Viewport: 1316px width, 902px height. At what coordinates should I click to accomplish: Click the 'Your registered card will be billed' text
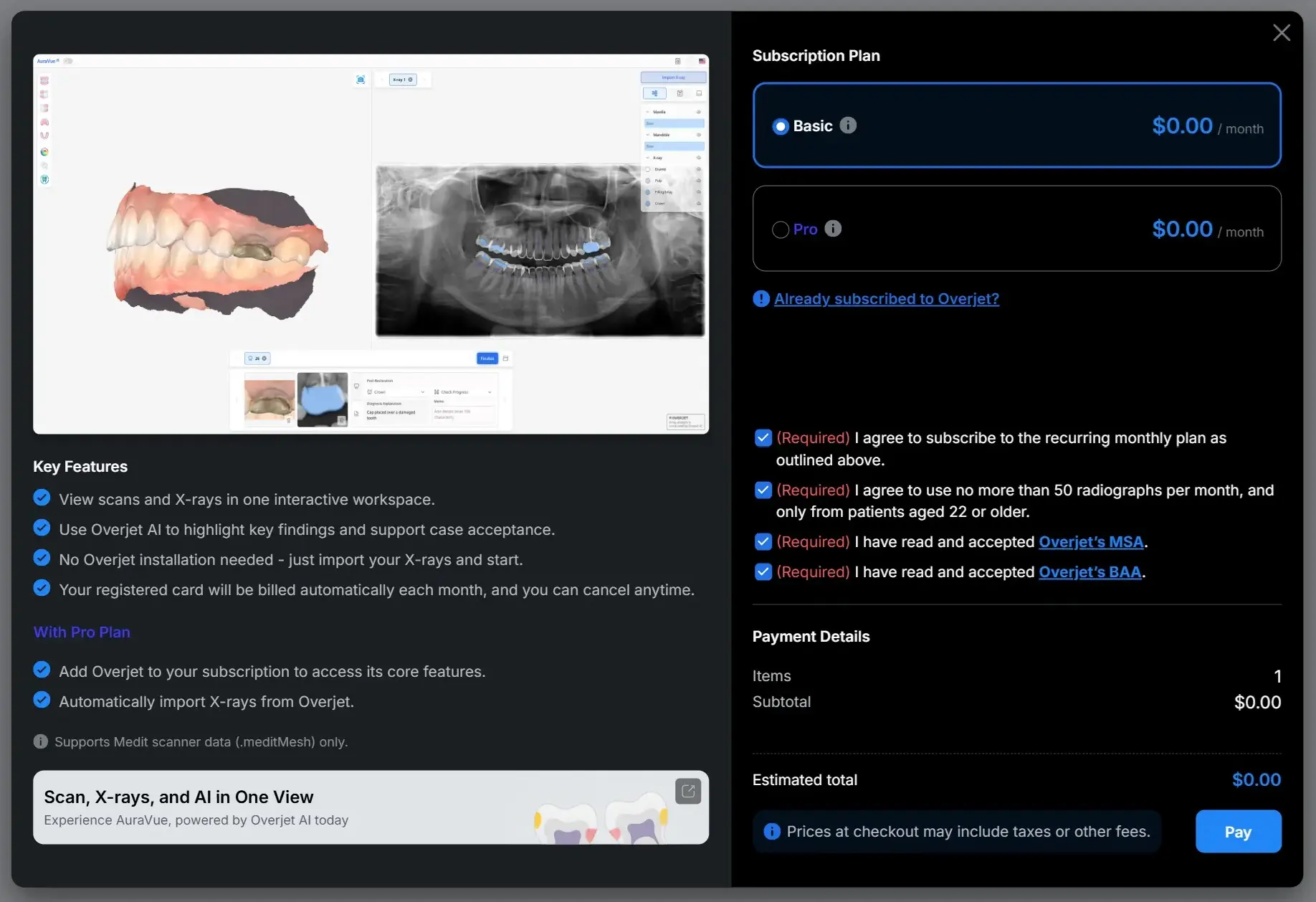click(x=377, y=590)
